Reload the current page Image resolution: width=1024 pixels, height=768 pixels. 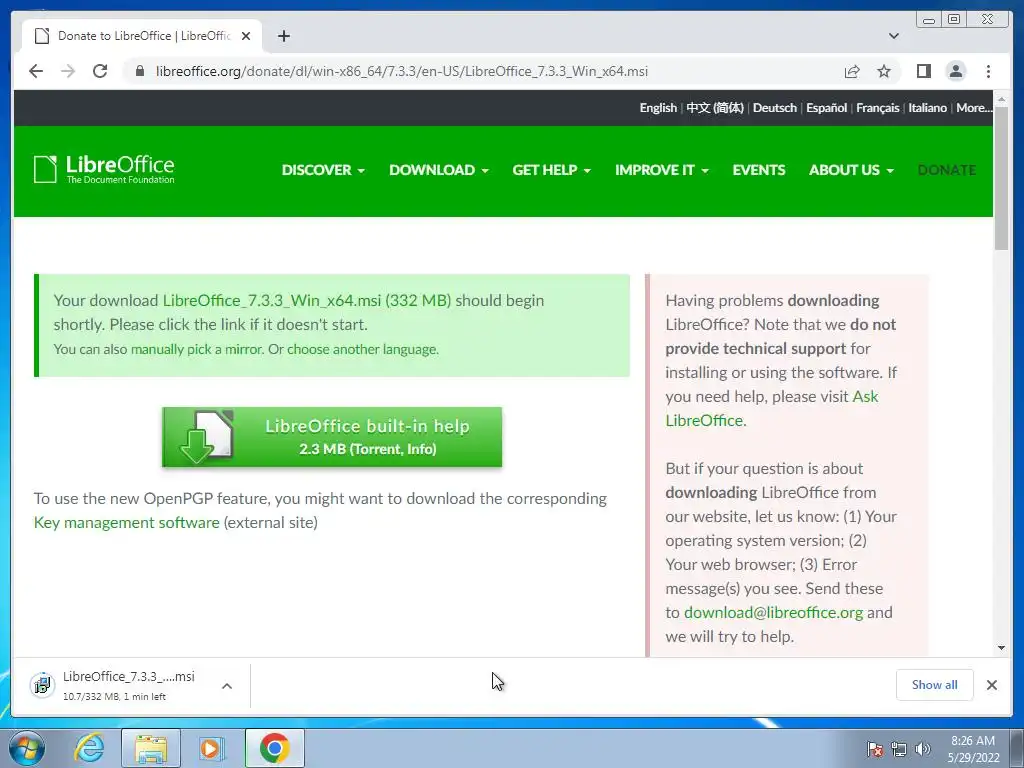pos(100,71)
